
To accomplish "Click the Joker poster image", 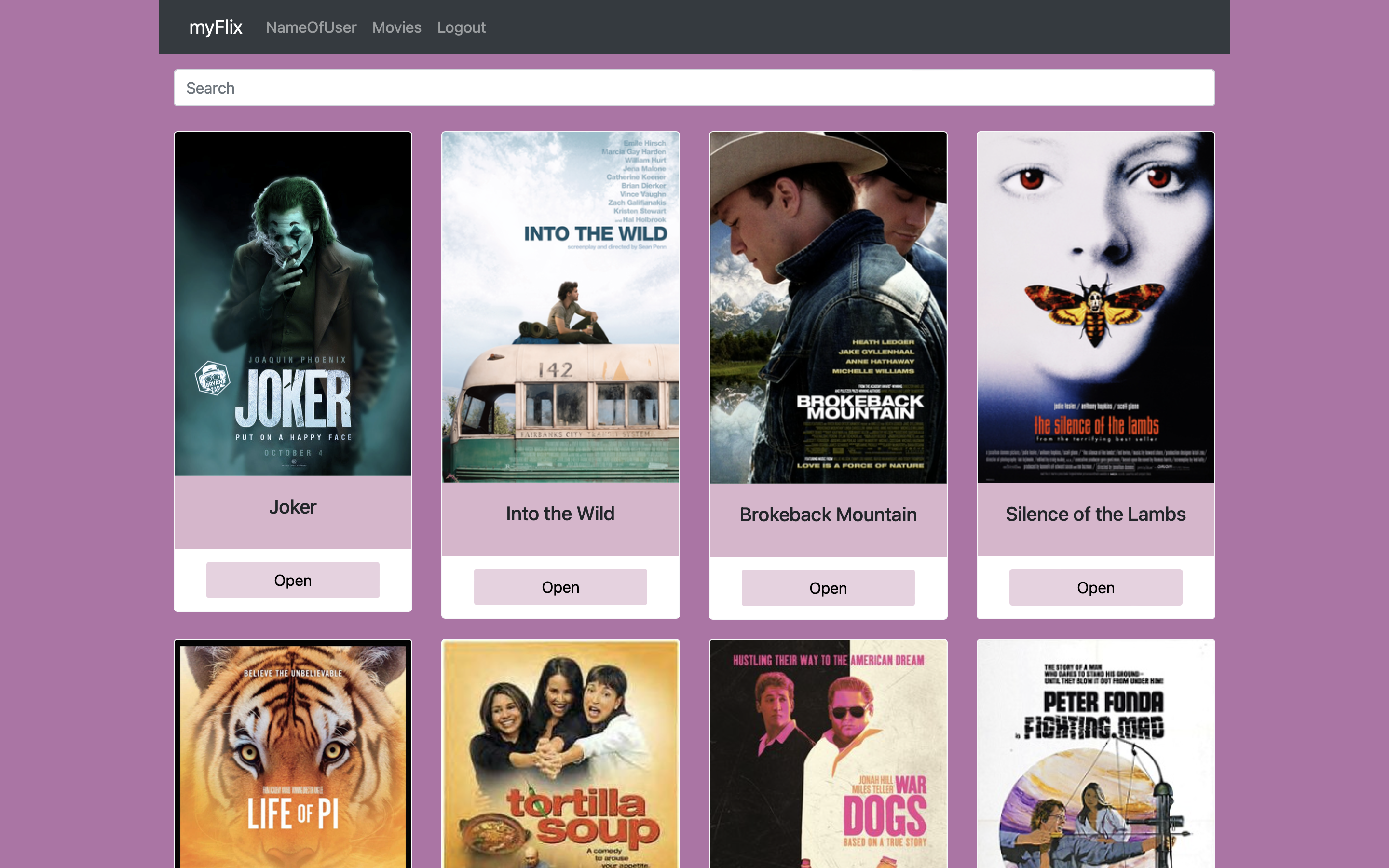I will pos(293,304).
